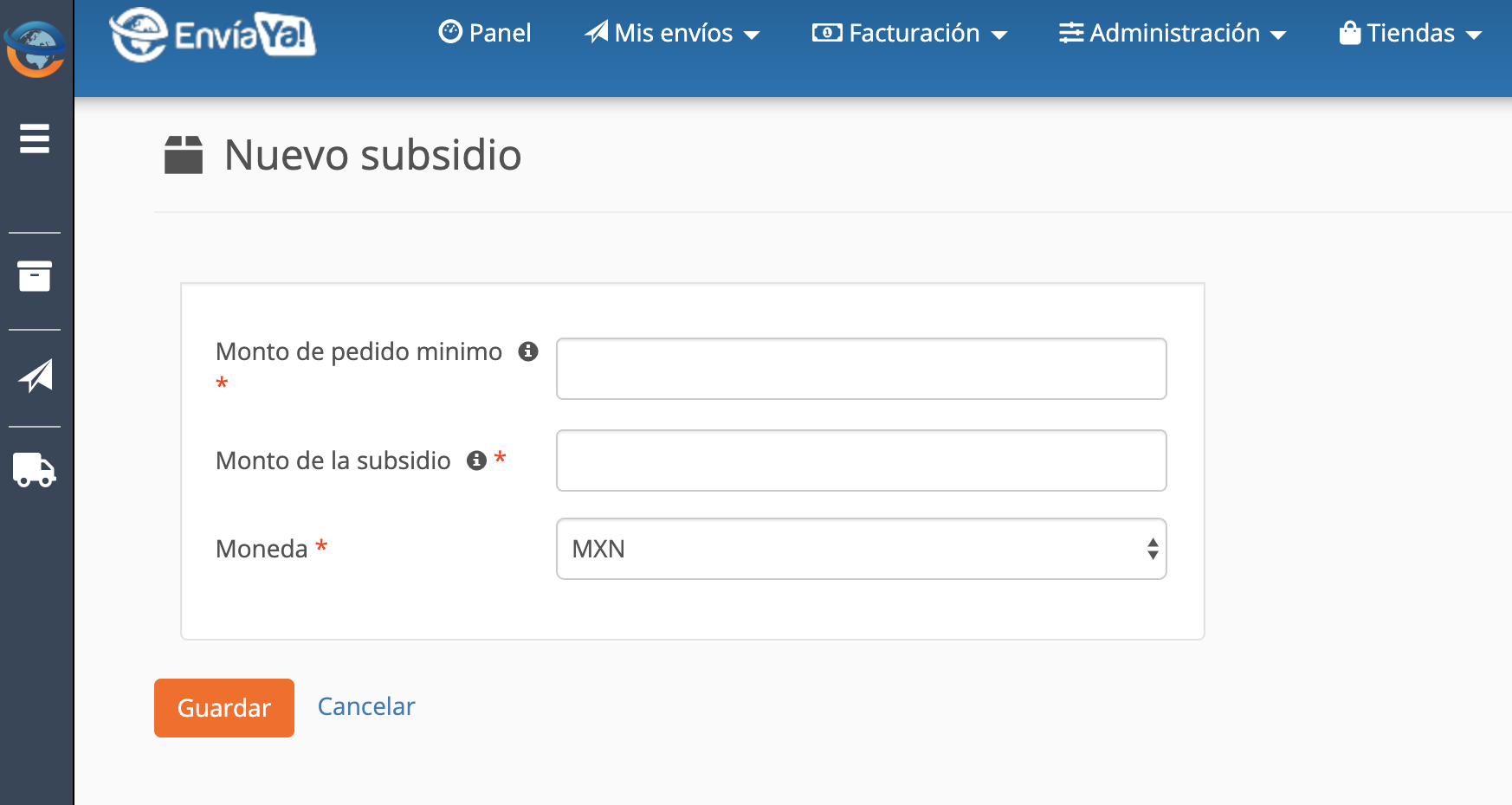Click the delivery truck sidebar icon
1512x805 pixels.
[x=35, y=470]
